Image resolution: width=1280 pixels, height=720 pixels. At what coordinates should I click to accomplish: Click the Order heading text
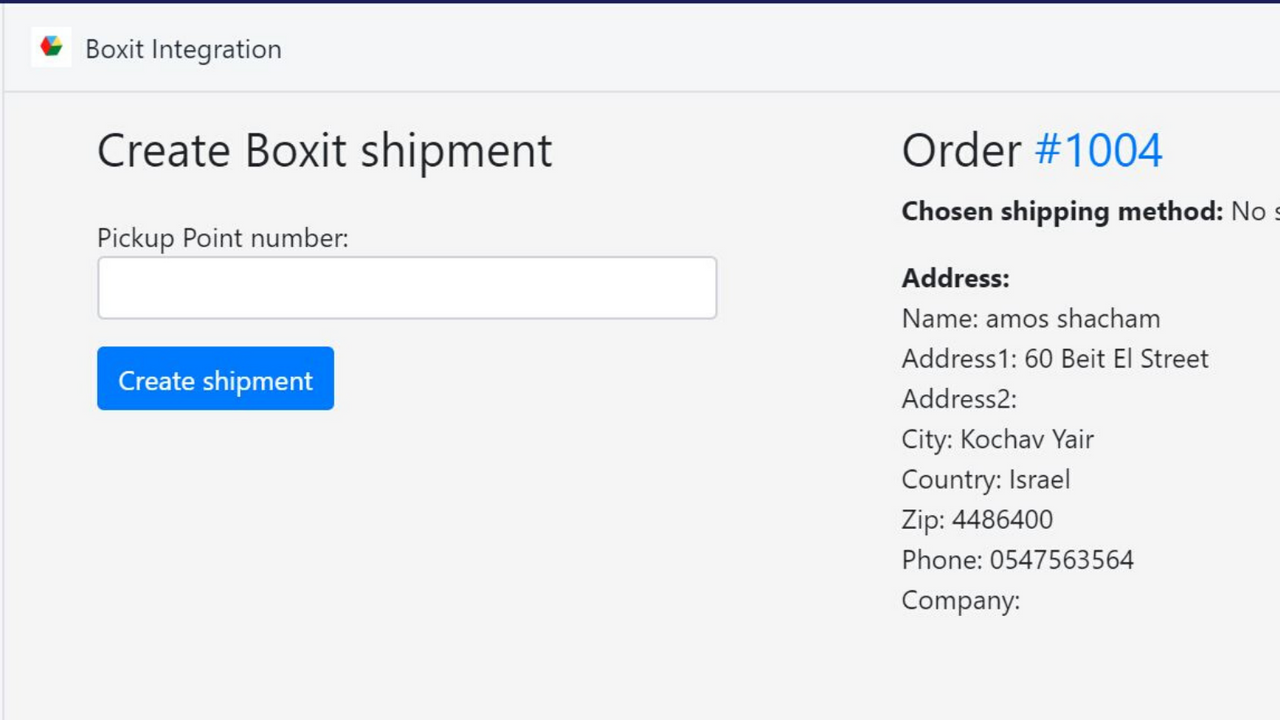point(960,150)
